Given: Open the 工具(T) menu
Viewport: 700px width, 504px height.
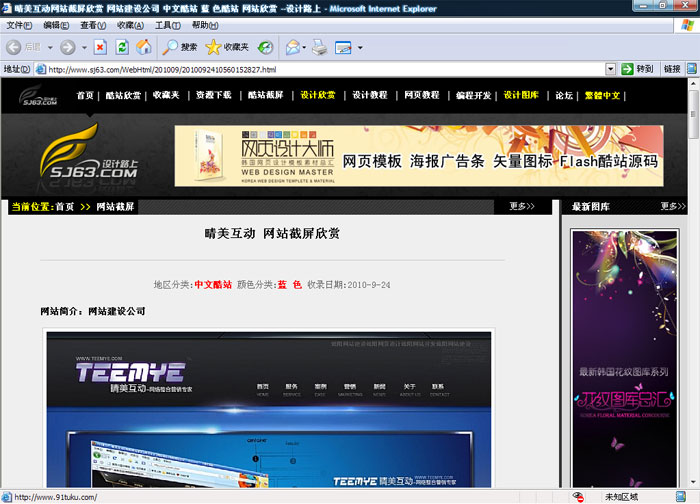Looking at the screenshot, I should pos(167,25).
